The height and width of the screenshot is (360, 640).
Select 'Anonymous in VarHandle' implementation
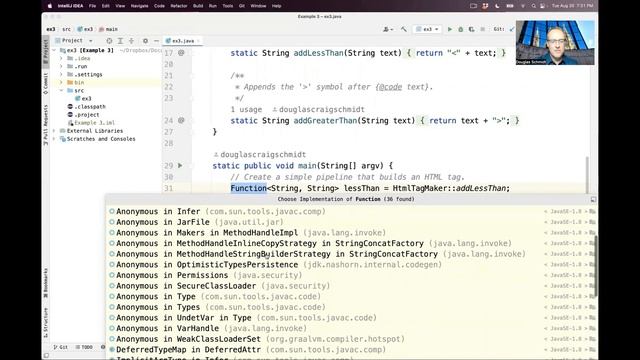pyautogui.click(x=351, y=328)
